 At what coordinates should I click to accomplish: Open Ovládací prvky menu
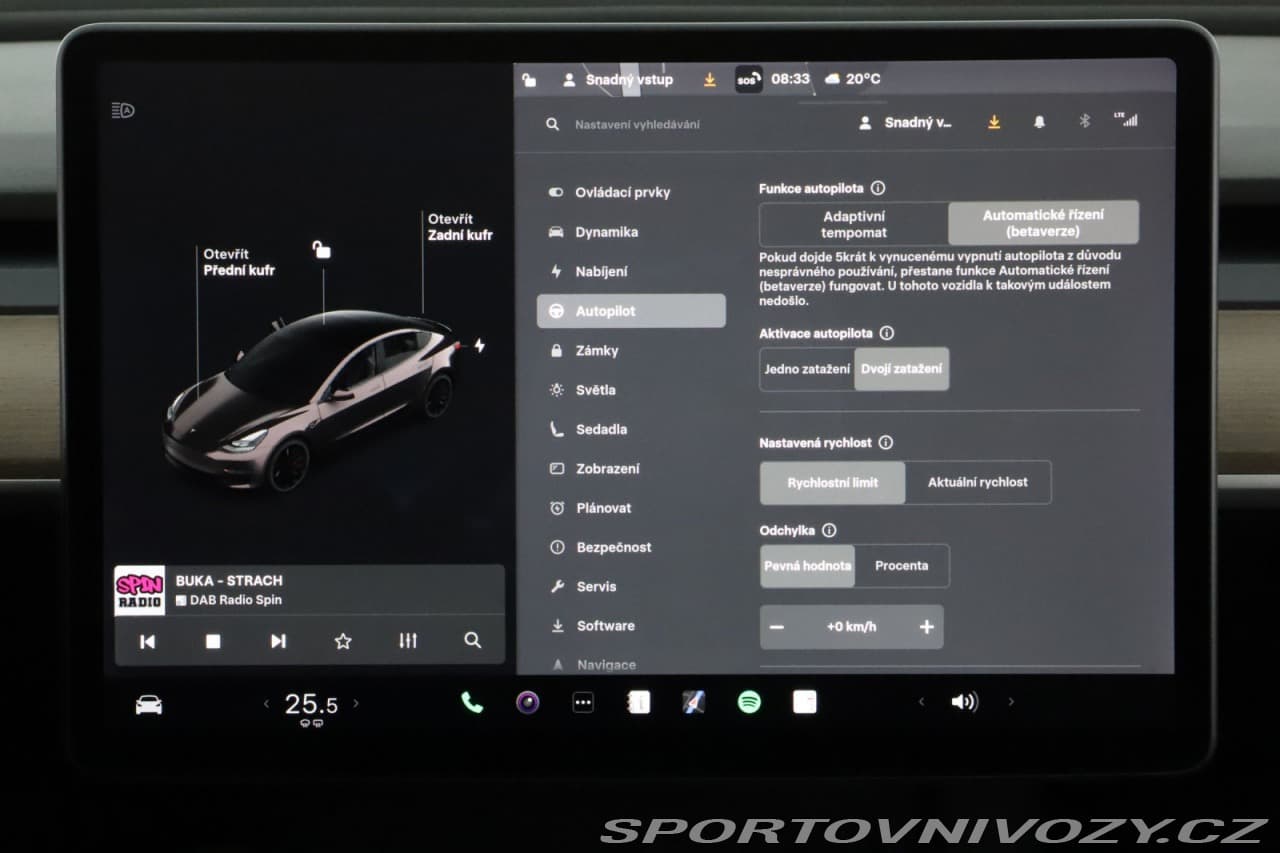[x=631, y=193]
